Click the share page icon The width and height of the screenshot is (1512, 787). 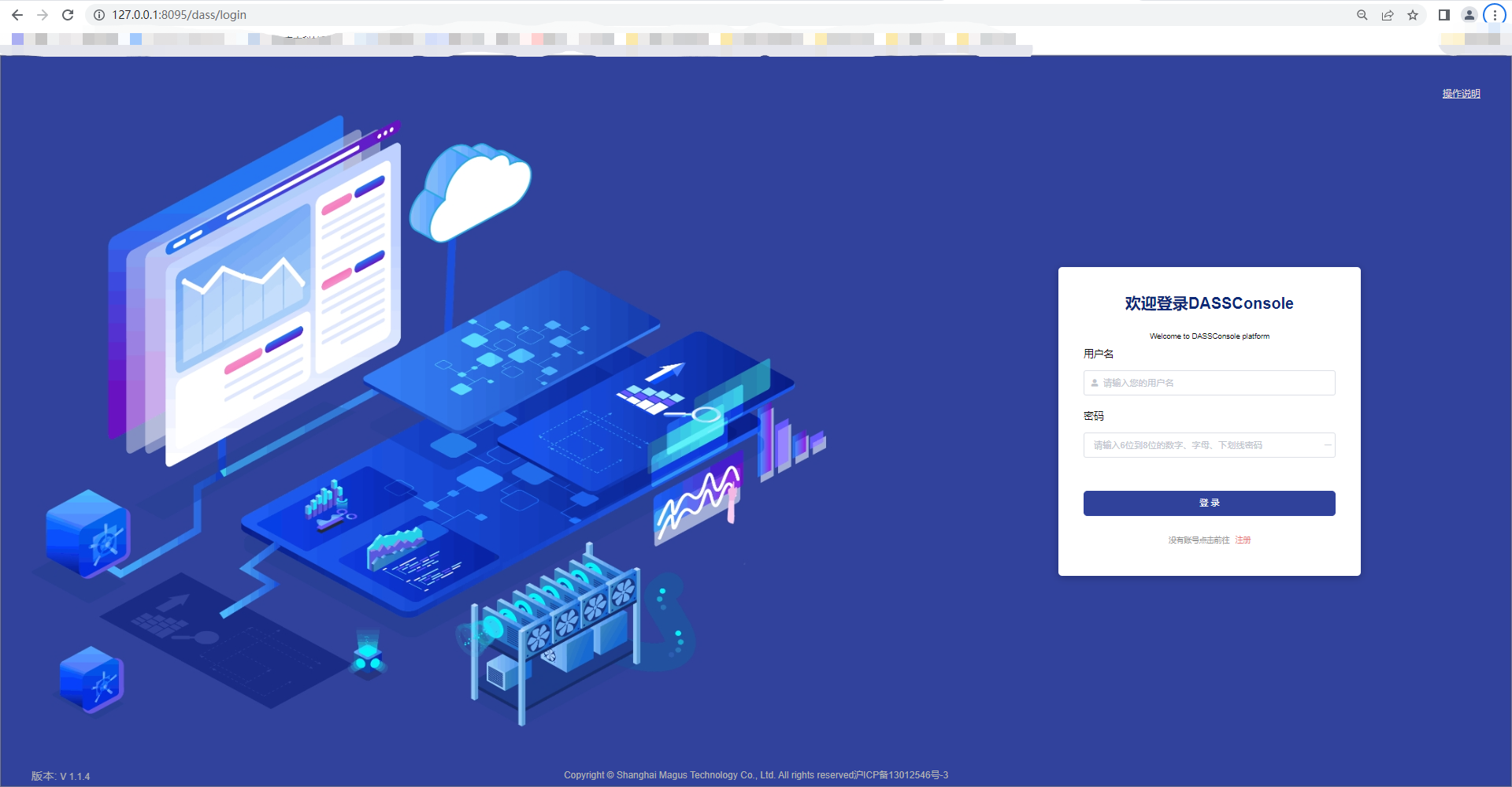1388,15
